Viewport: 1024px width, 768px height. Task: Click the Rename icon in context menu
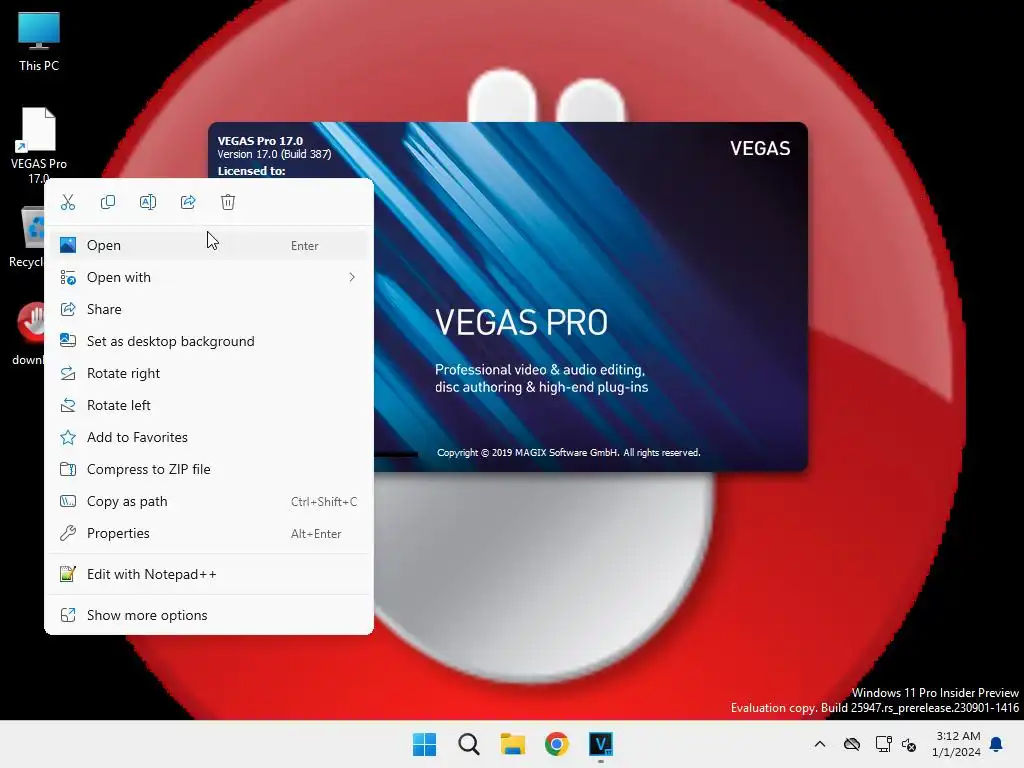[148, 202]
